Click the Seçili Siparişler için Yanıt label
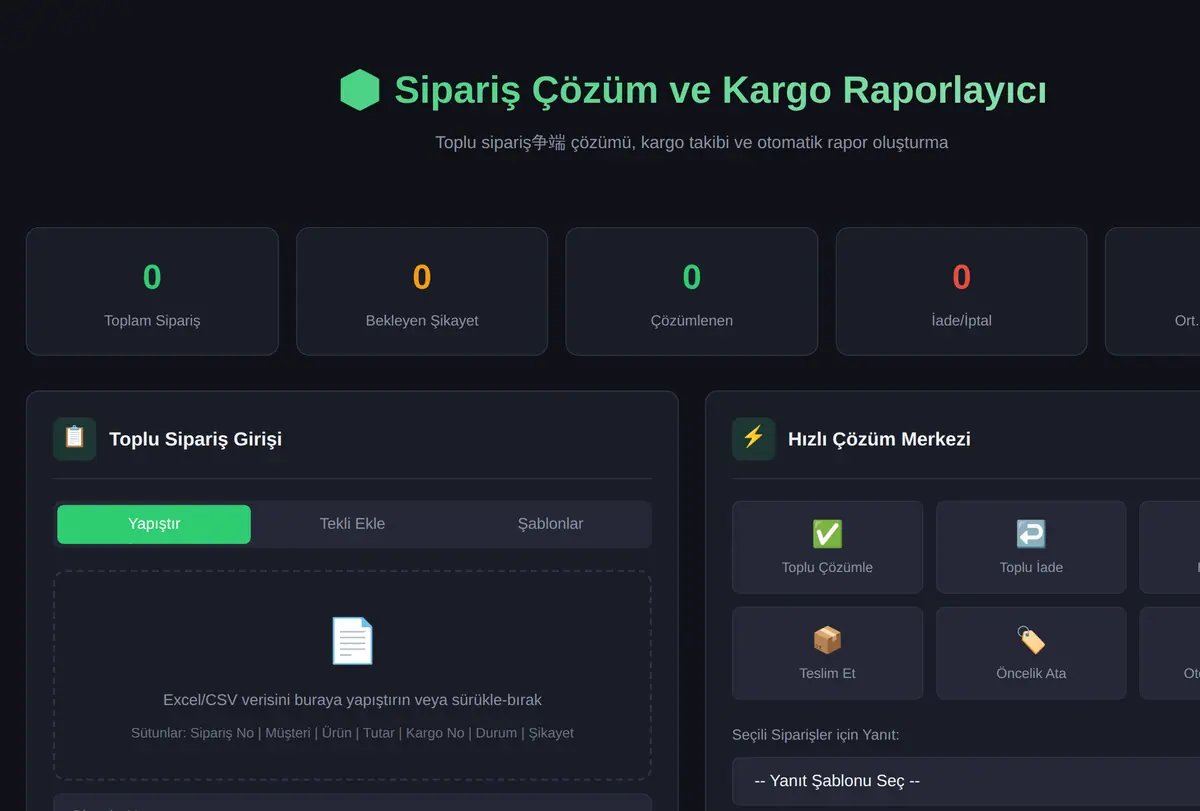Image resolution: width=1200 pixels, height=811 pixels. pos(816,735)
